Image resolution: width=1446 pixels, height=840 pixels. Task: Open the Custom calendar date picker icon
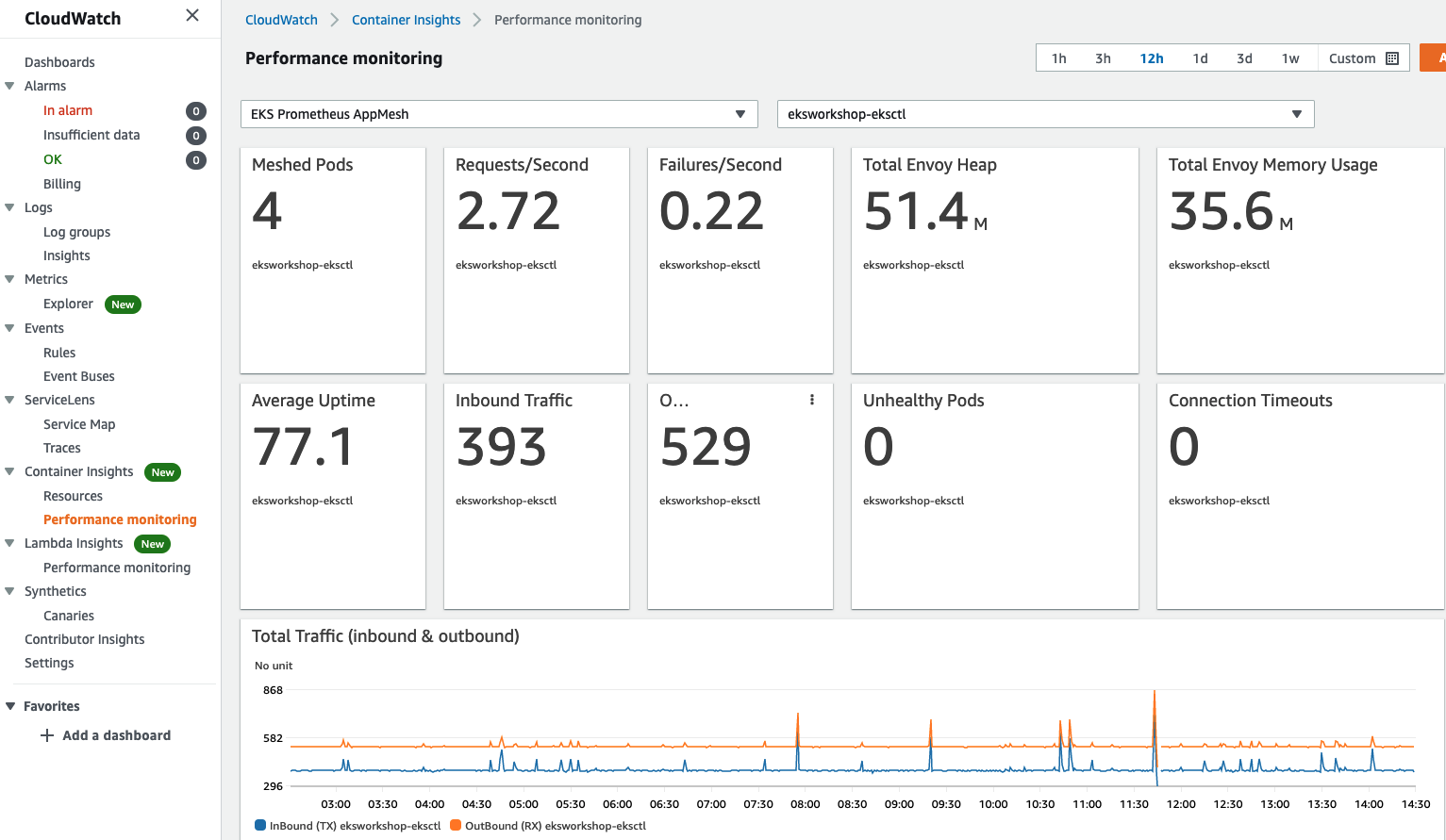[1392, 58]
